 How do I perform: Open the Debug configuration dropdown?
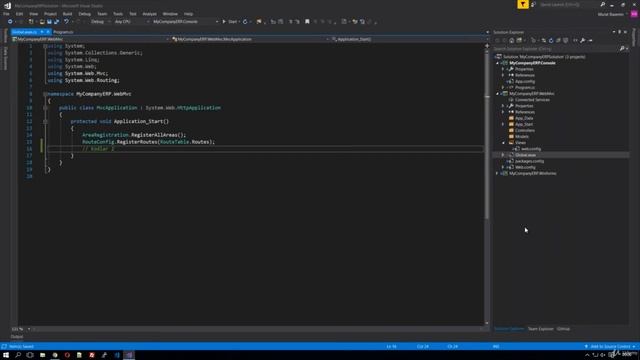tap(100, 22)
